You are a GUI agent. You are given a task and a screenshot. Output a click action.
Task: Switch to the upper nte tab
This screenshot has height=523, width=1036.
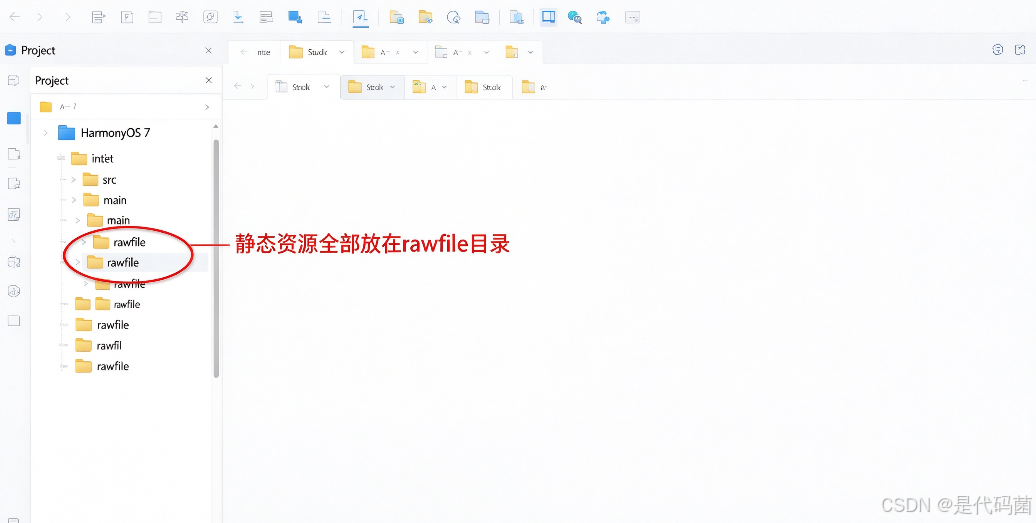[x=264, y=52]
